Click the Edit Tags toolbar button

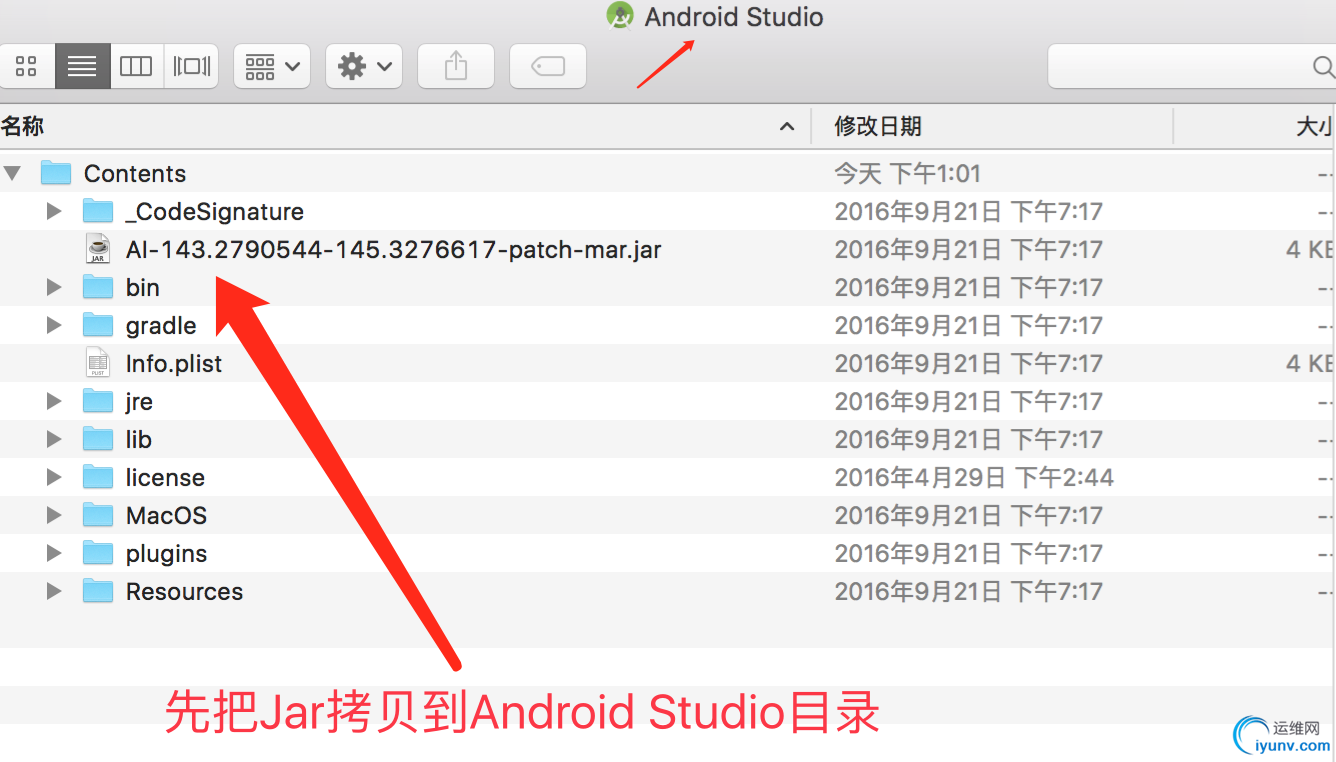click(548, 67)
